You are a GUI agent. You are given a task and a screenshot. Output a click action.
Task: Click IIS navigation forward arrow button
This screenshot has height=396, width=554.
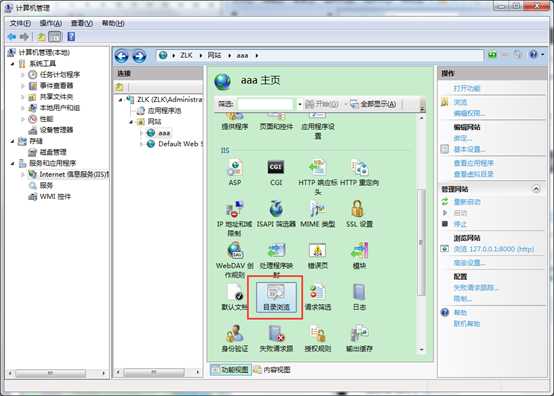[139, 56]
